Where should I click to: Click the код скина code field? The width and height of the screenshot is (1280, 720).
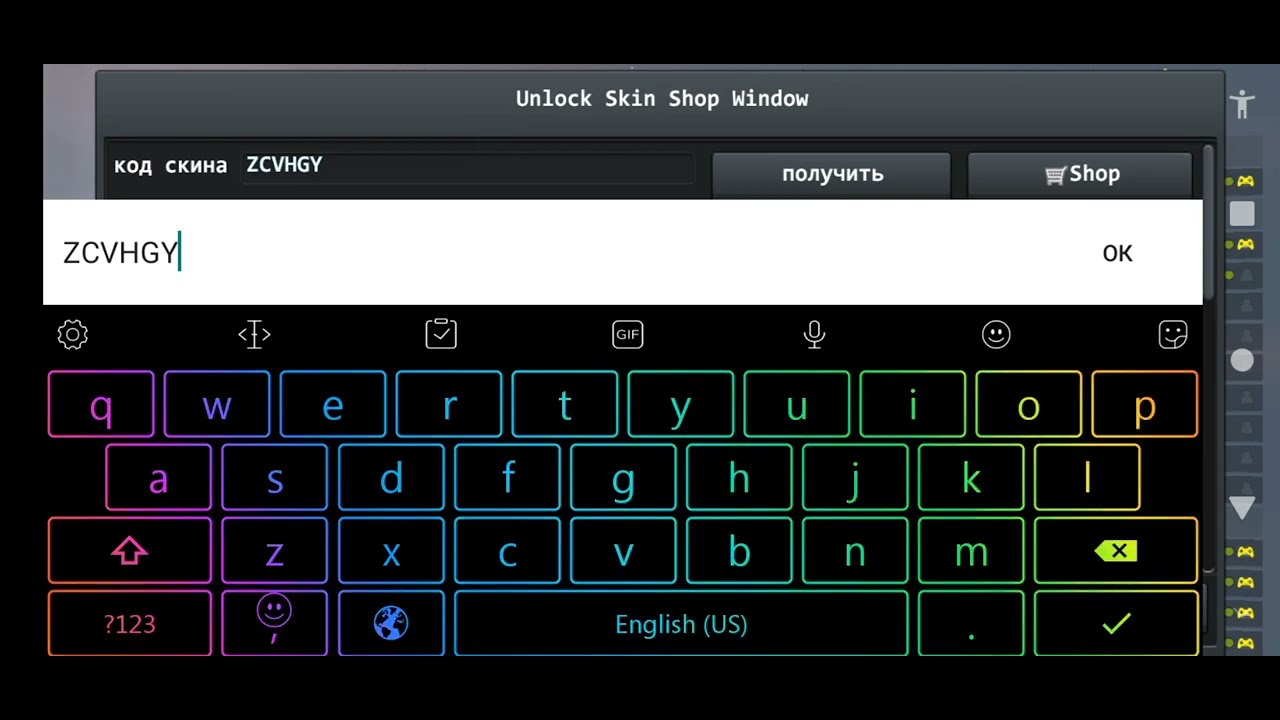pos(469,166)
